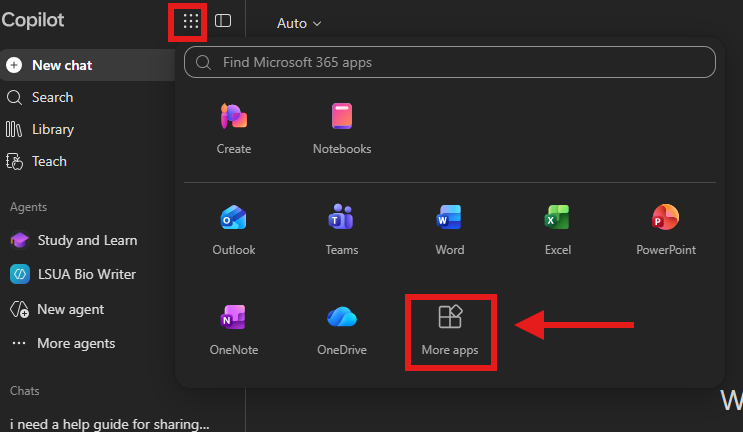The height and width of the screenshot is (432, 743).
Task: Launch Teams from the app grid
Action: point(342,230)
